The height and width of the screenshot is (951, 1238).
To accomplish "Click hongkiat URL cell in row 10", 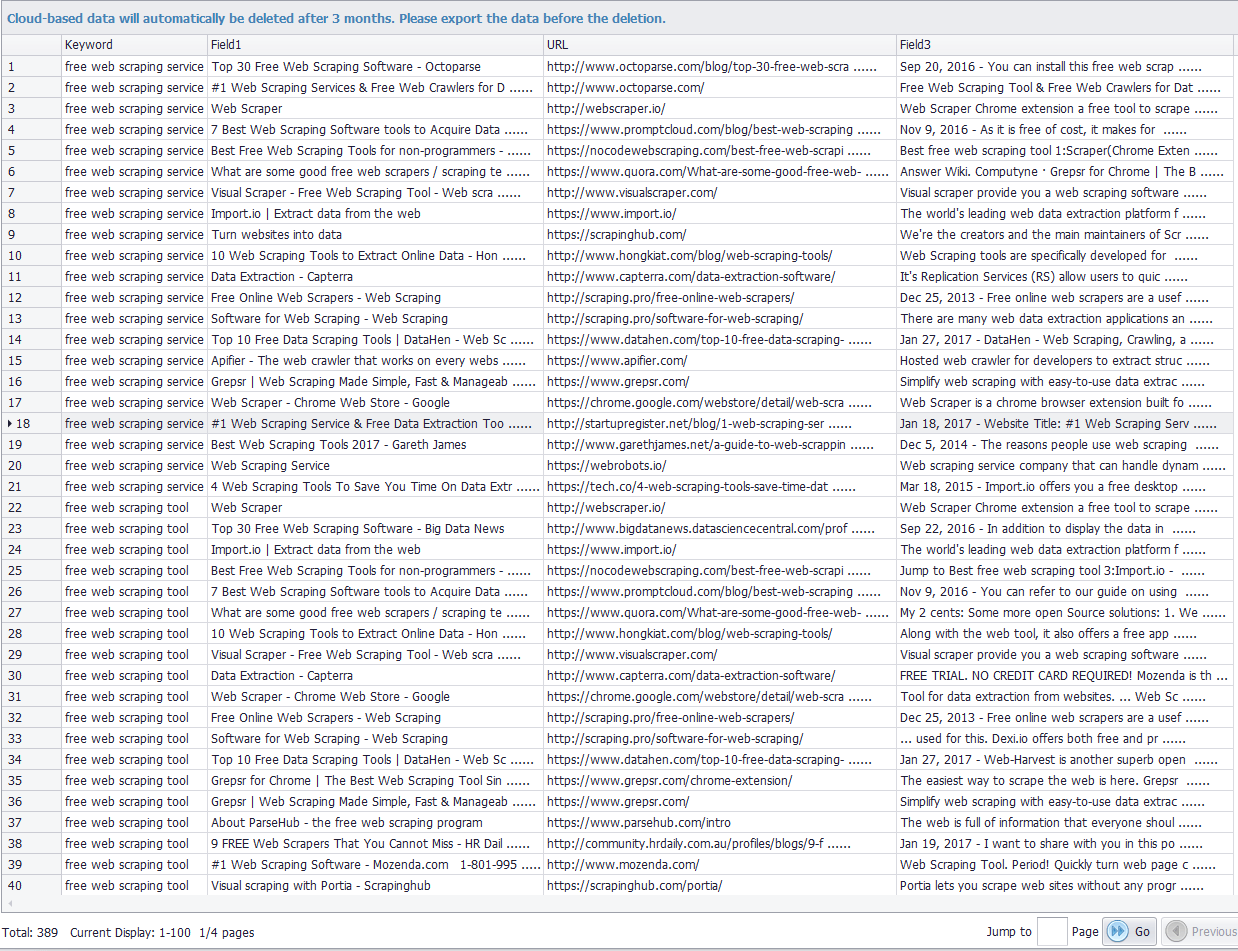I will [x=720, y=256].
